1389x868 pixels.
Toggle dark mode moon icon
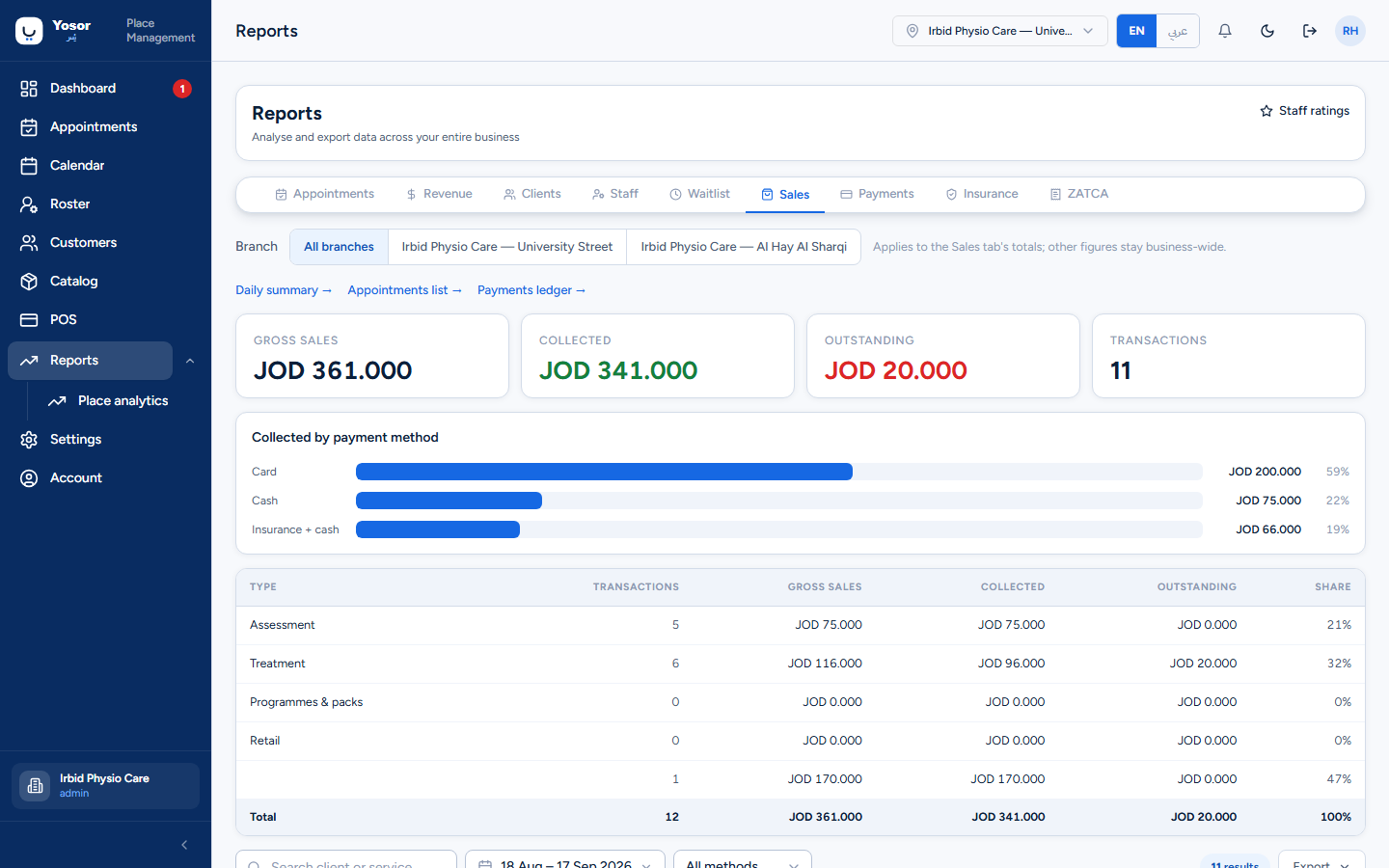click(x=1267, y=31)
